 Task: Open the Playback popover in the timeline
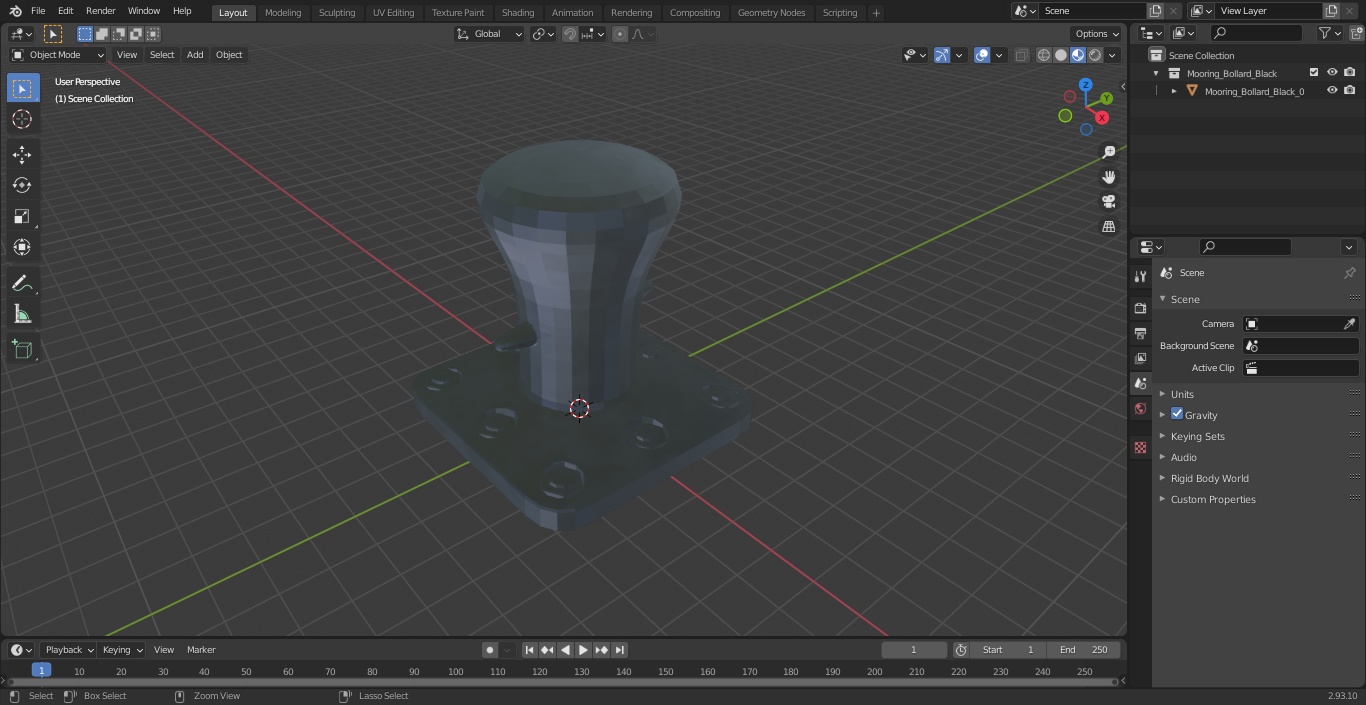(x=69, y=650)
